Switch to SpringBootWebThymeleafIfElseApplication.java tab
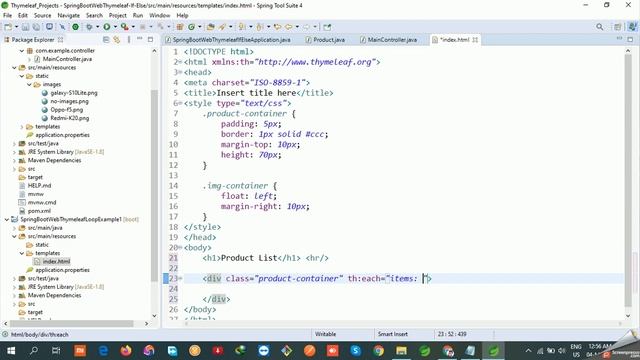The width and height of the screenshot is (640, 360). (228, 40)
